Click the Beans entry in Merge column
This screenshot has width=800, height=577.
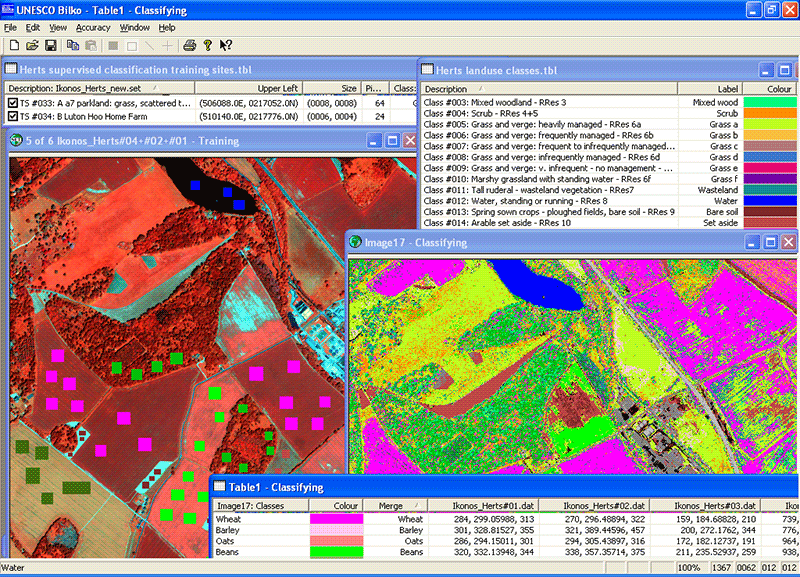click(411, 552)
